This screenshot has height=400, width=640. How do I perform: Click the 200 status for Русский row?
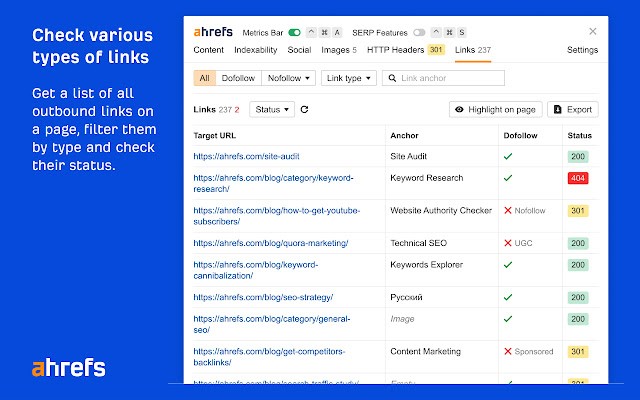[578, 298]
